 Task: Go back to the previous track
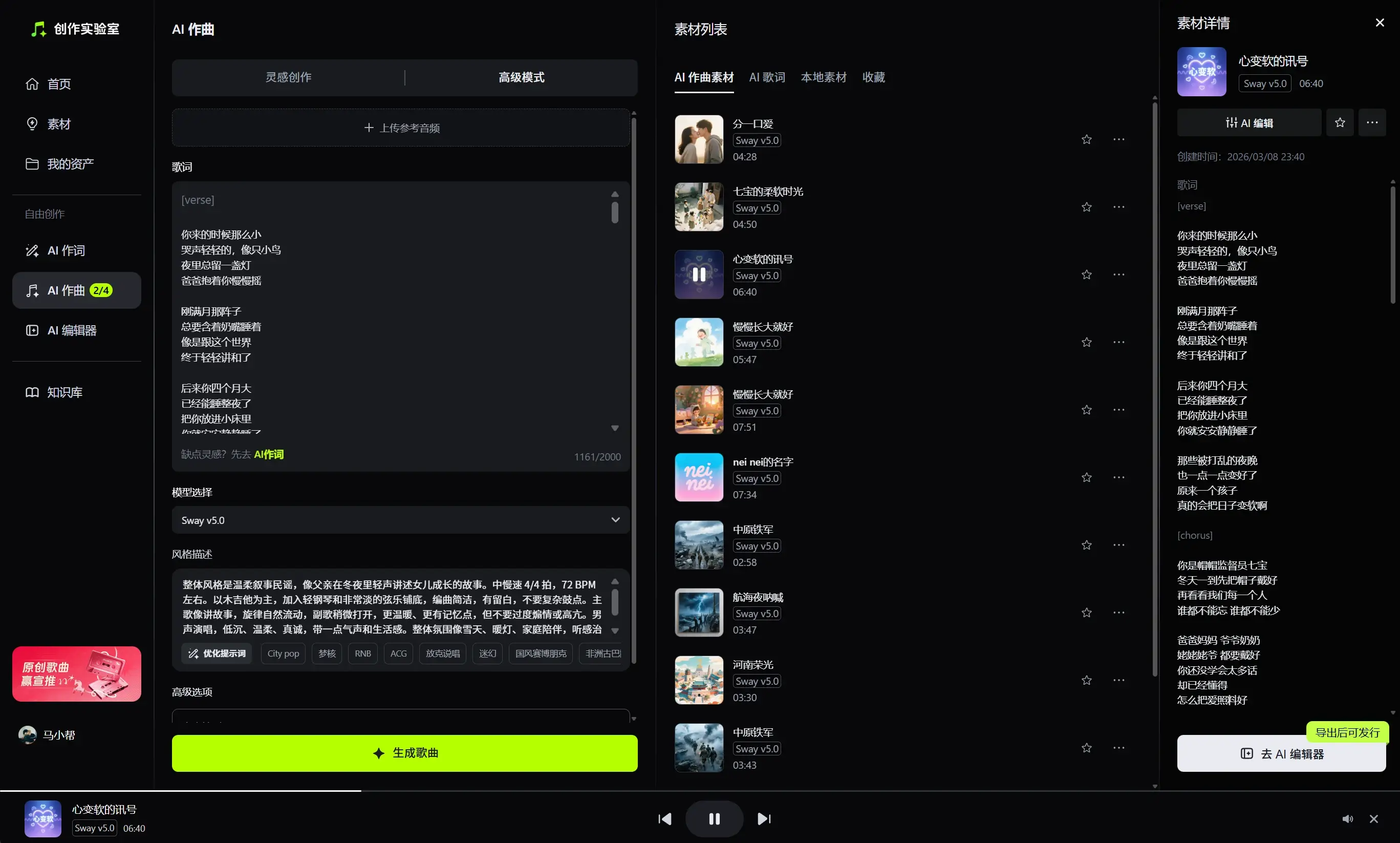tap(665, 818)
